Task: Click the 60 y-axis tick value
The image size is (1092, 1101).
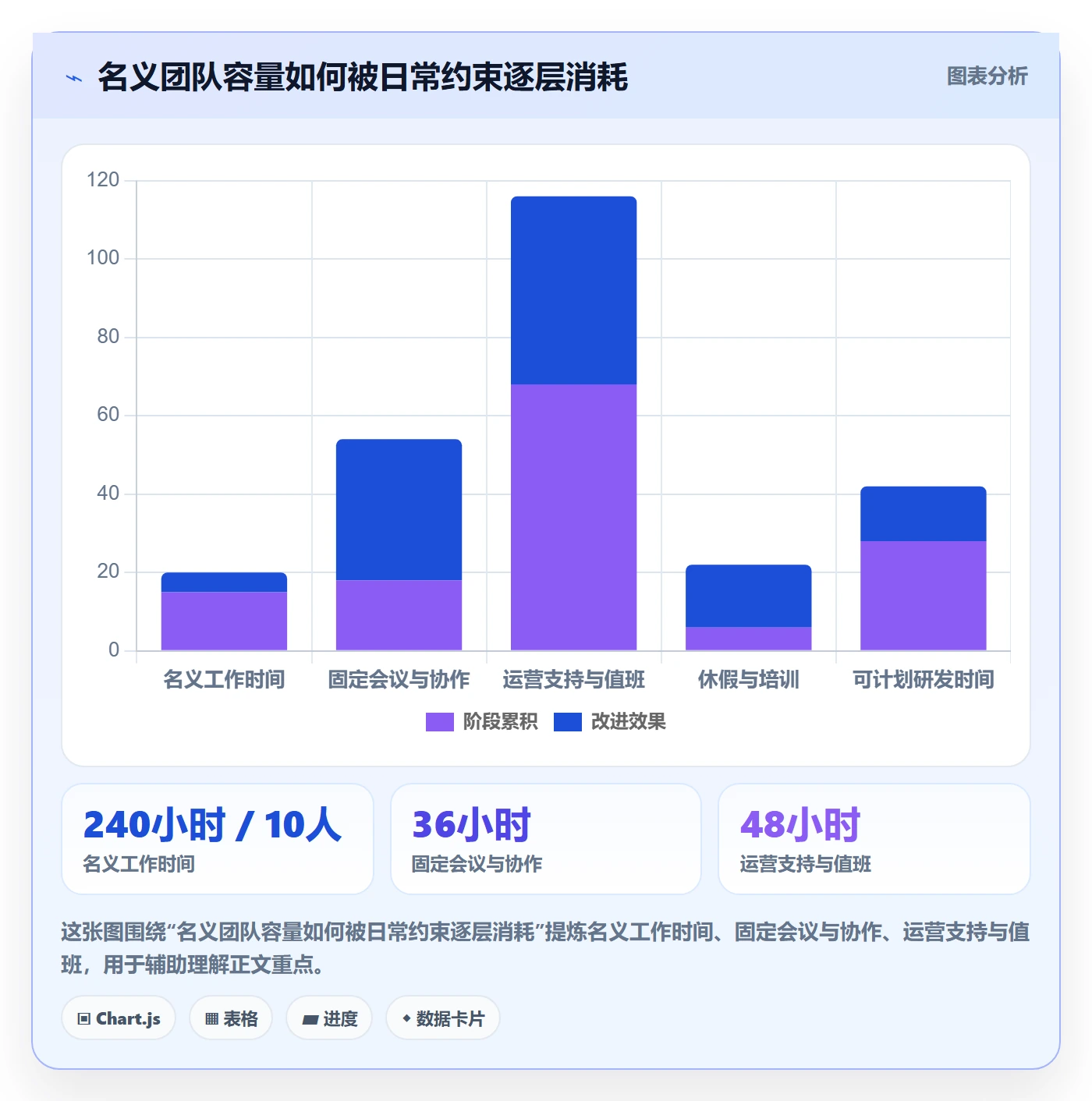Action: [108, 415]
